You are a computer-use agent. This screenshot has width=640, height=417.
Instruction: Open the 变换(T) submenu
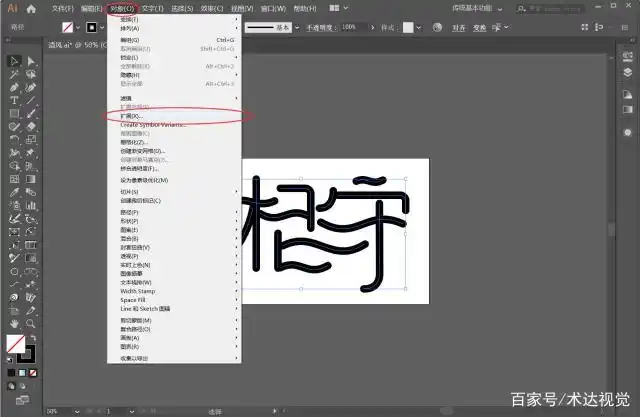(x=174, y=19)
